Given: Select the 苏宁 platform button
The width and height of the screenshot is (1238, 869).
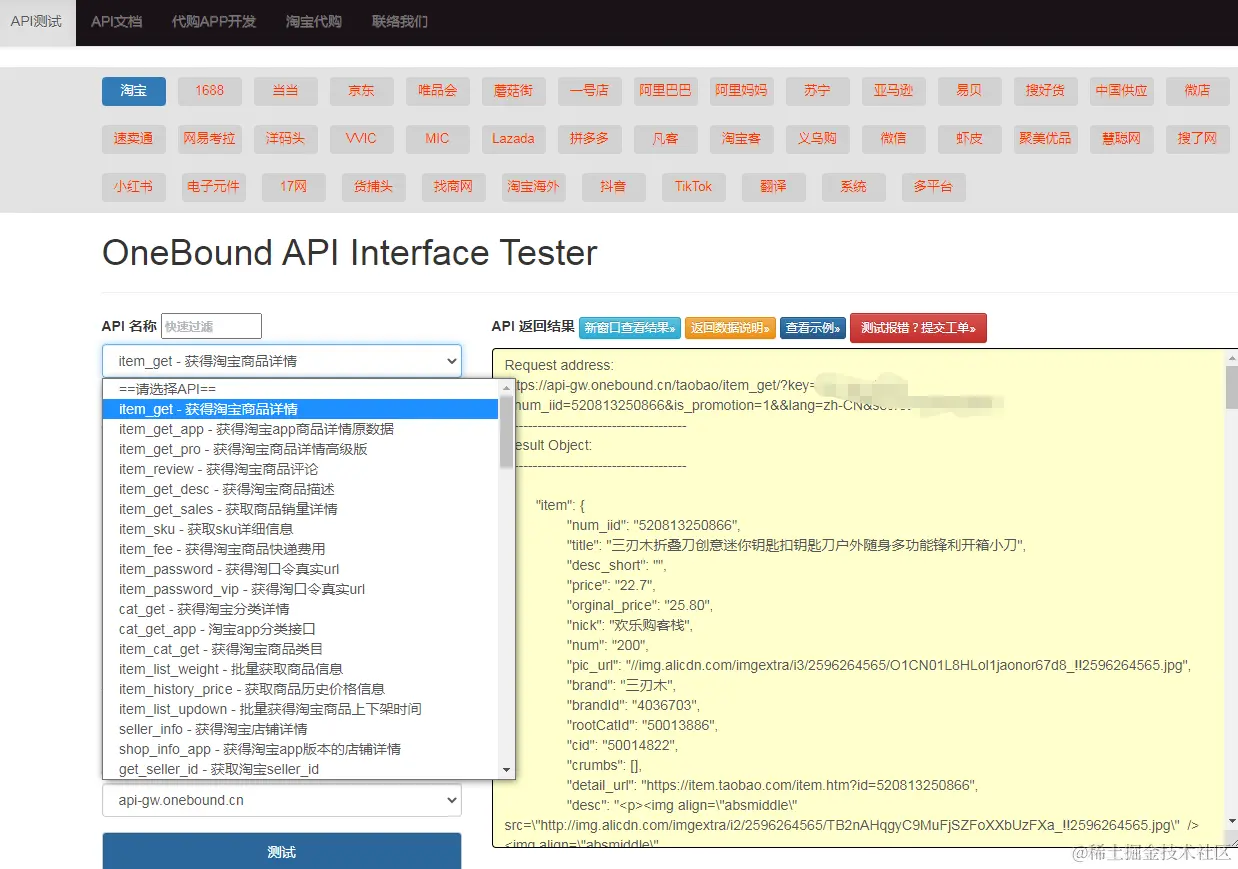Looking at the screenshot, I should coord(818,90).
